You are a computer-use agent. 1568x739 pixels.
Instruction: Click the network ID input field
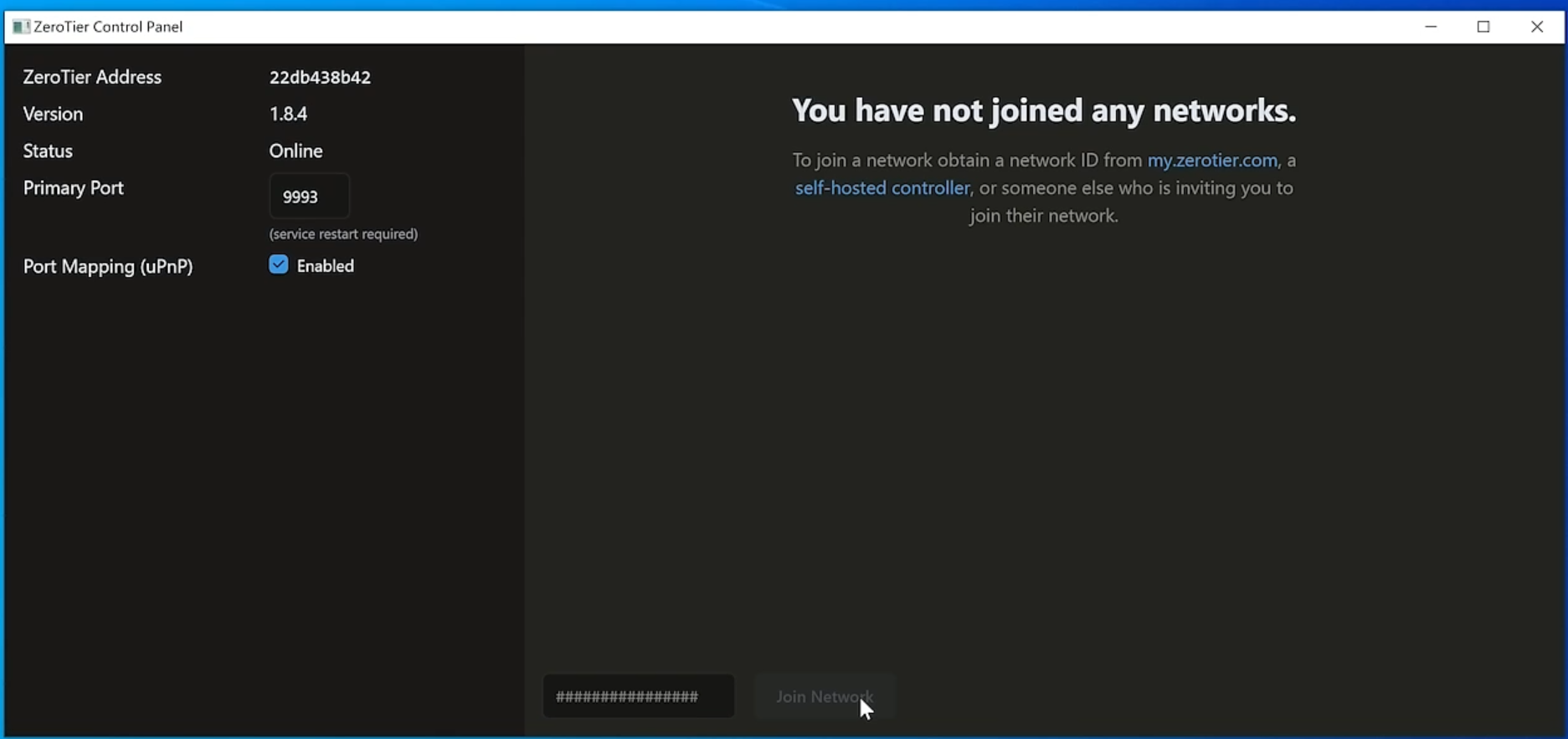point(639,696)
